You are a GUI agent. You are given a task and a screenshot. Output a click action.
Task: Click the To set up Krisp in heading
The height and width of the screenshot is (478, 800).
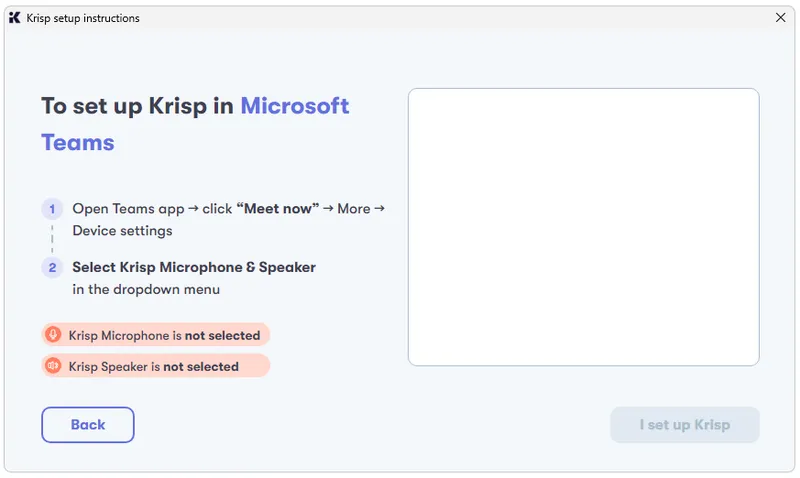point(137,106)
